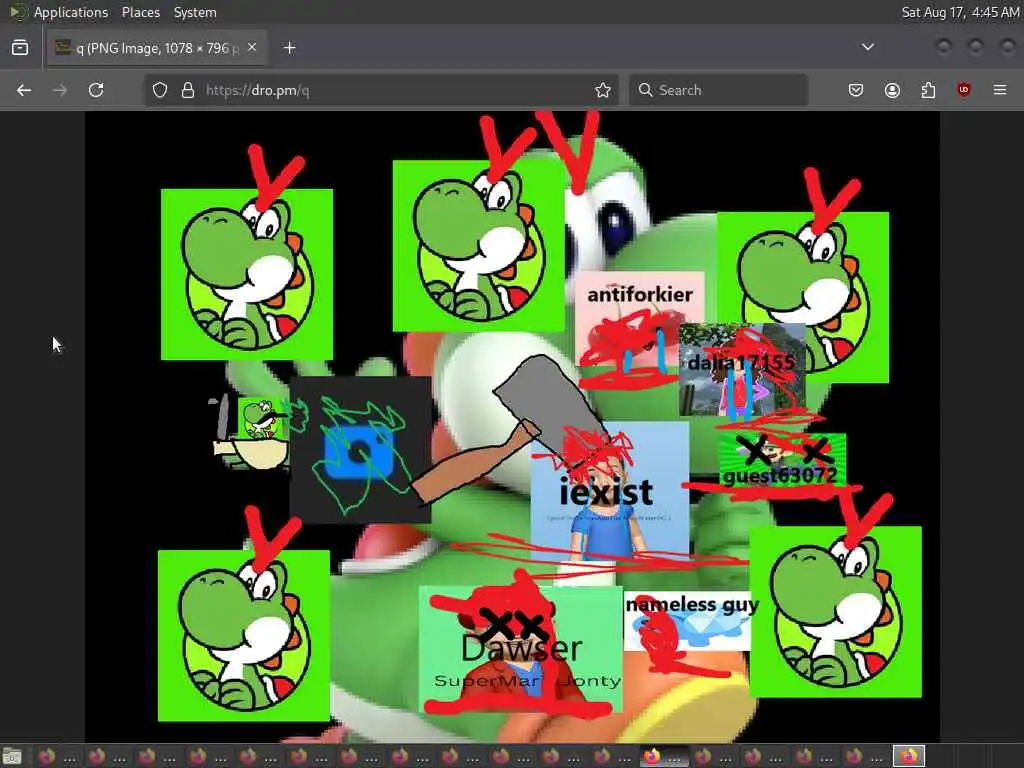The height and width of the screenshot is (768, 1024).
Task: Open the System menu
Action: point(195,12)
